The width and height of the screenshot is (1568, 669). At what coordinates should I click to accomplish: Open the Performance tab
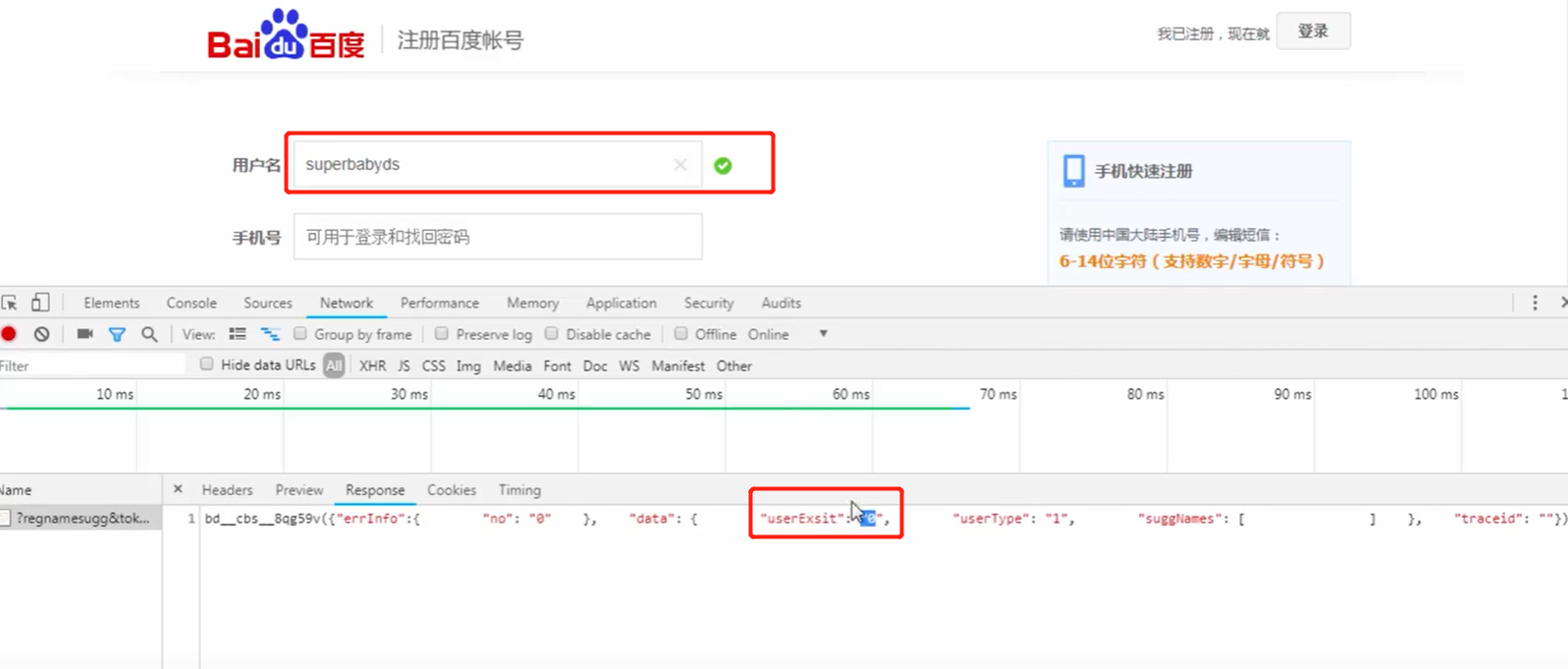[x=440, y=303]
